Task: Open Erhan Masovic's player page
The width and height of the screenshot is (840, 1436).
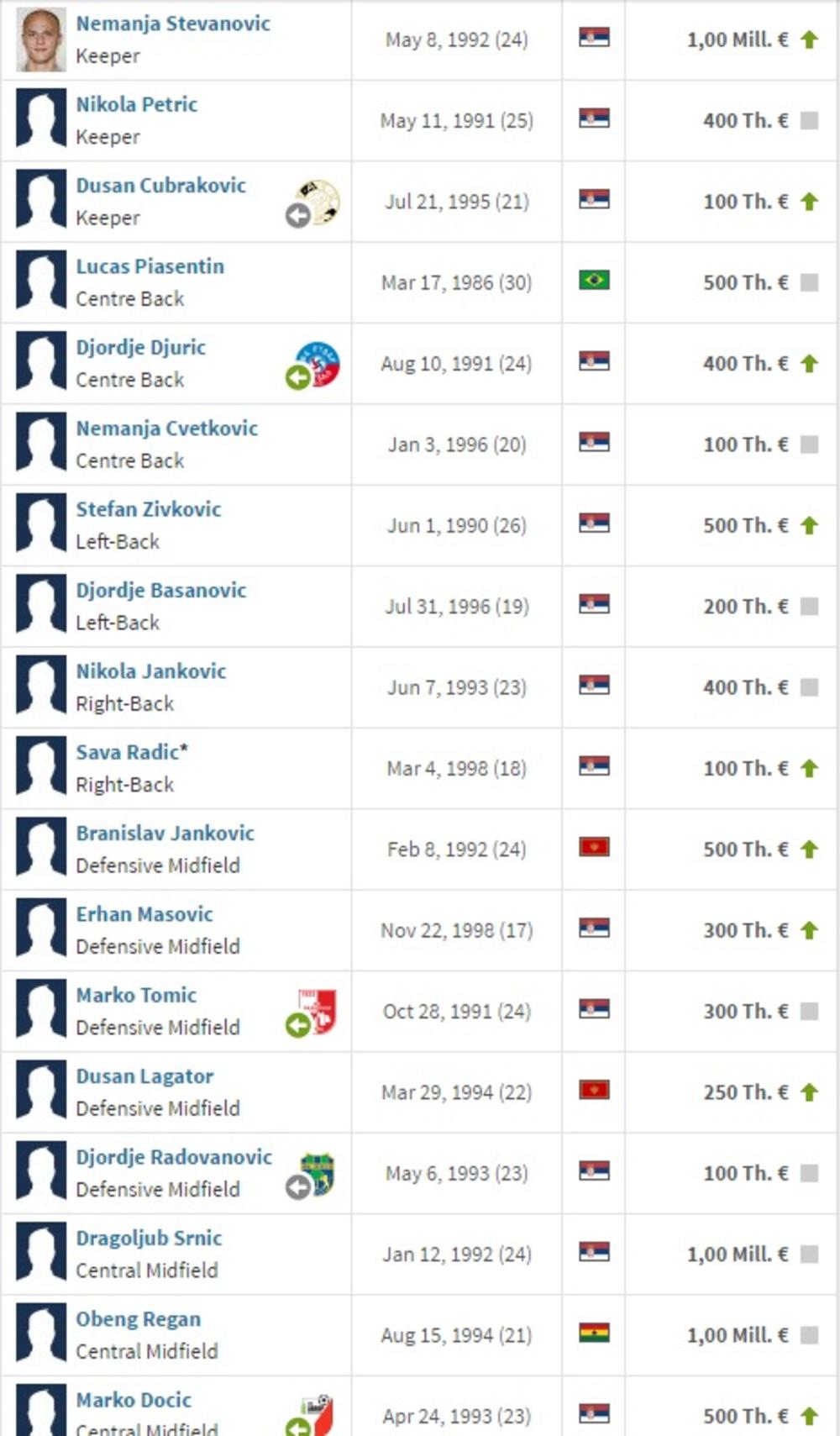Action: (144, 914)
